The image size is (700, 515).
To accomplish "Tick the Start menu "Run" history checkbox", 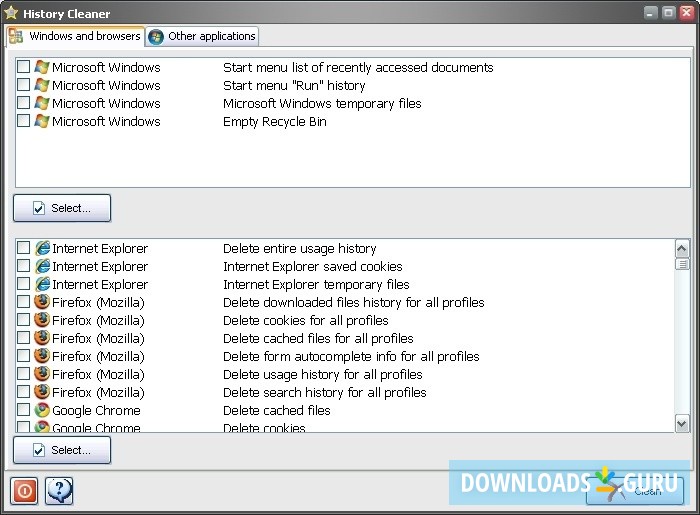I will point(23,85).
